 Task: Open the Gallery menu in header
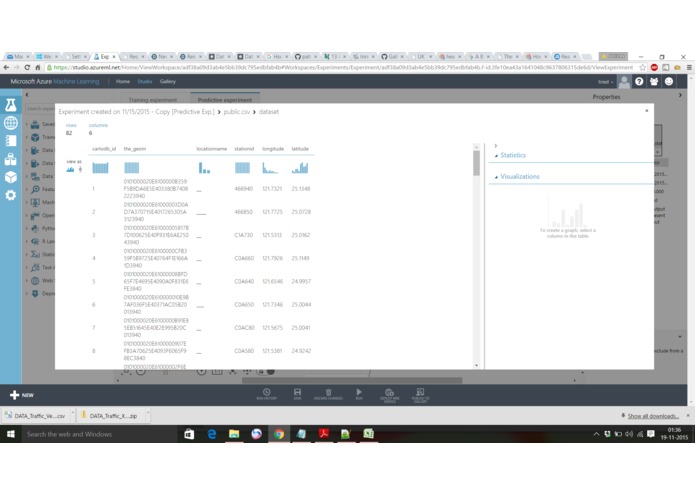pos(168,82)
